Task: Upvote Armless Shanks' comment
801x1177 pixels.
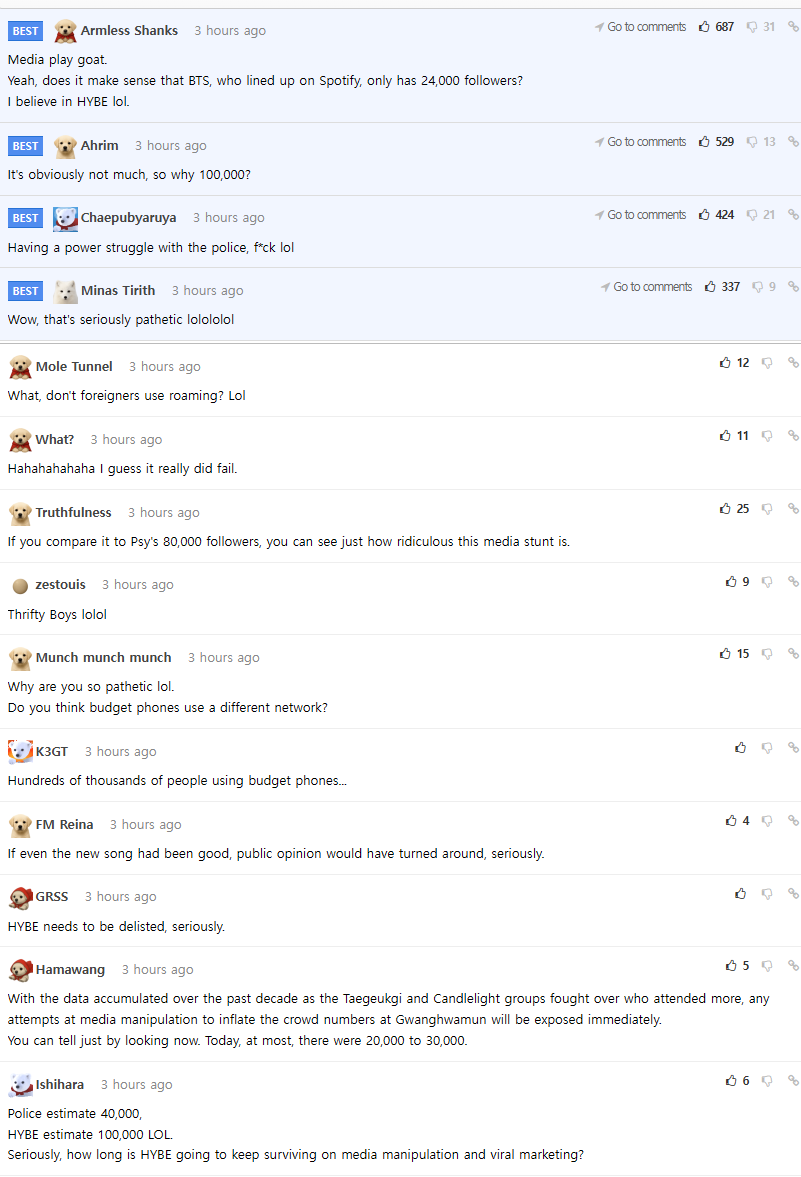Action: (x=704, y=27)
